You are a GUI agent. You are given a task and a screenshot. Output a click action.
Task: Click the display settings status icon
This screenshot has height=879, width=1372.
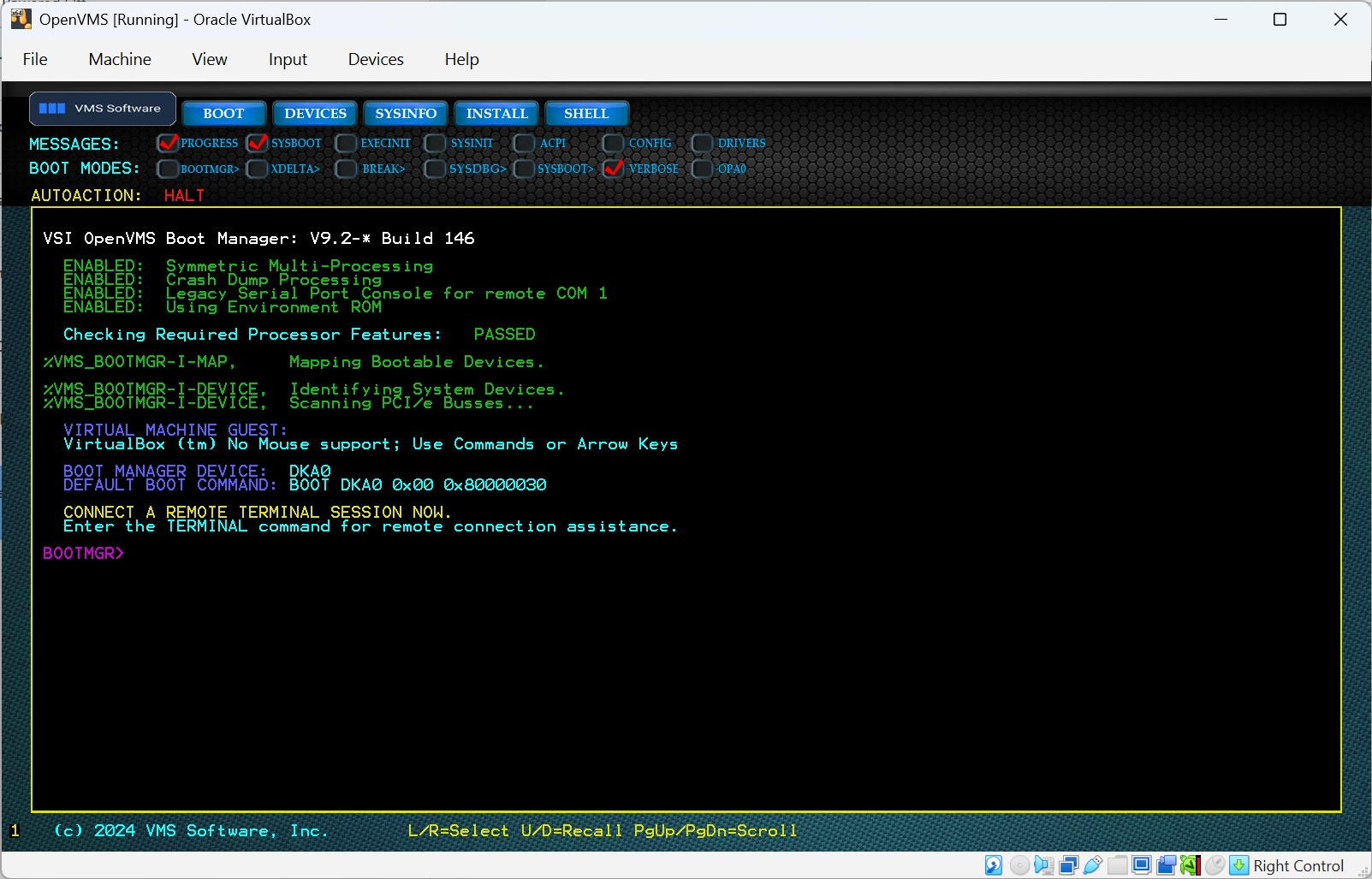tap(1142, 865)
